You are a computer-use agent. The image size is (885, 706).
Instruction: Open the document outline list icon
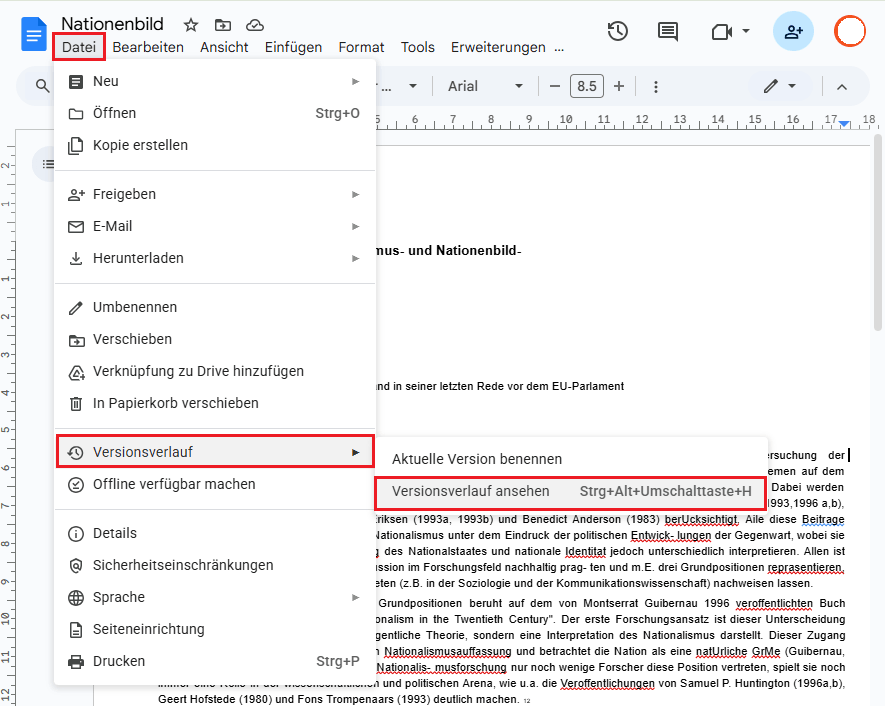[48, 164]
